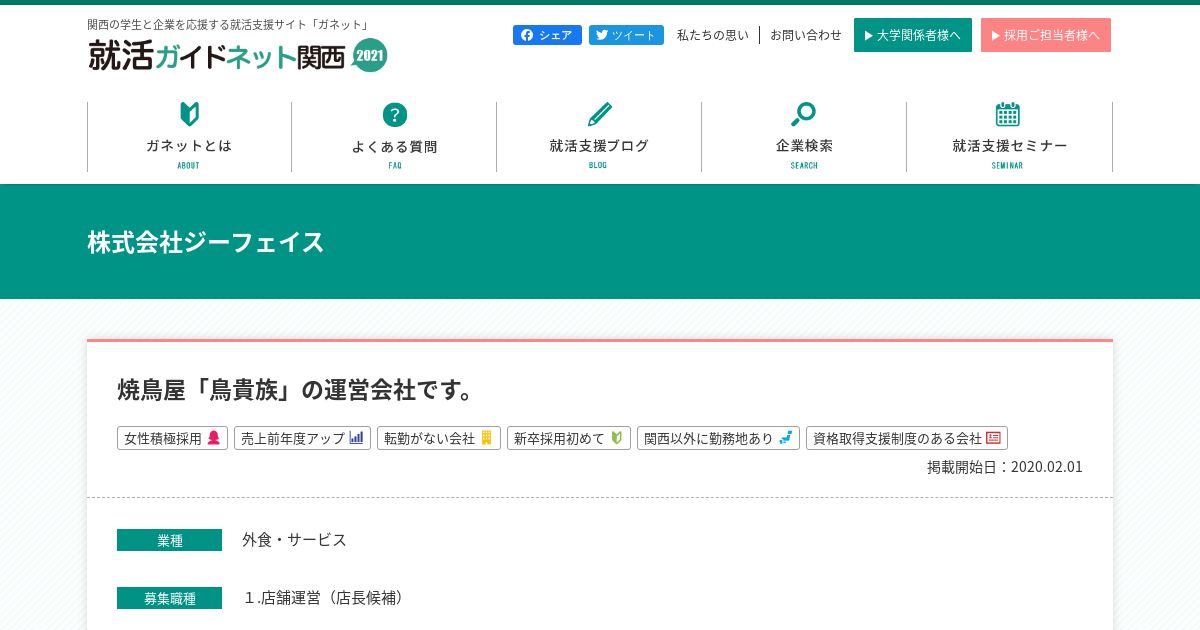Select the 転勤がない会社 tag
Screen dimensions: 1200x630
click(439, 438)
